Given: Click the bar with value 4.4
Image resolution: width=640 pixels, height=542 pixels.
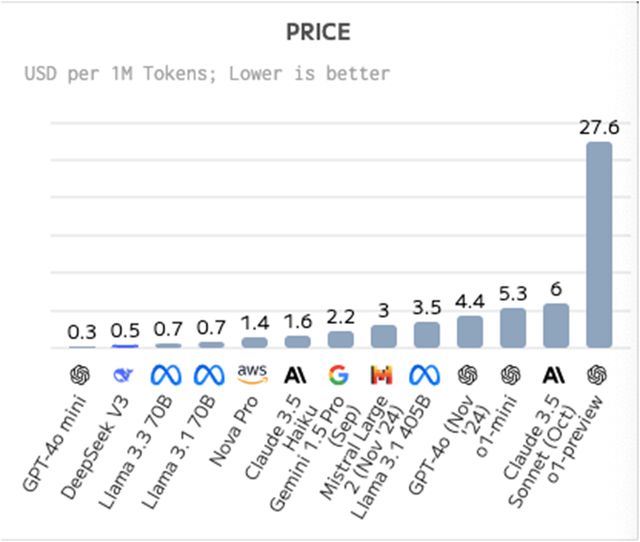Looking at the screenshot, I should (469, 332).
